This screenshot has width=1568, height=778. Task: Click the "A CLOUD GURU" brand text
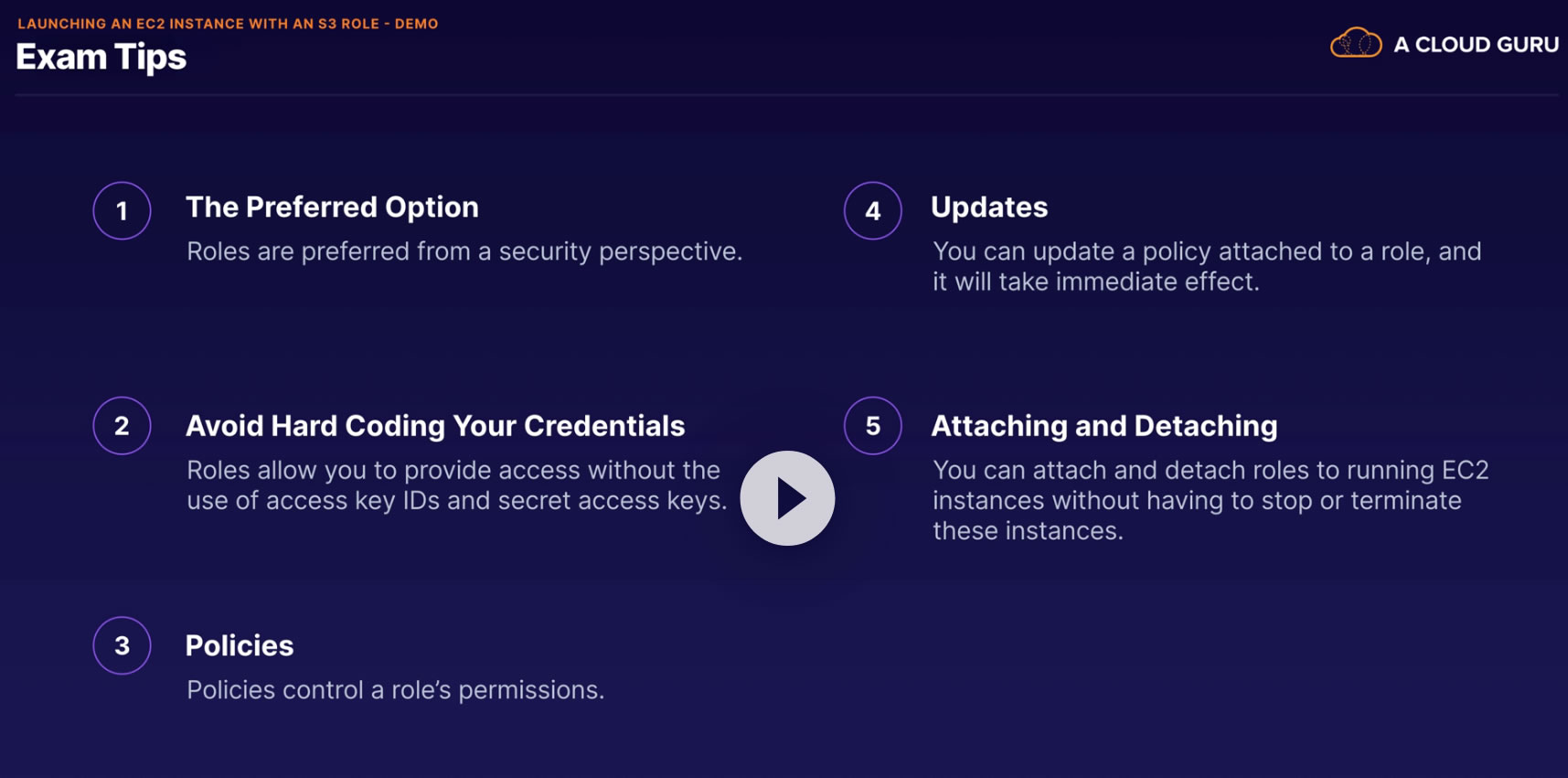[1475, 45]
